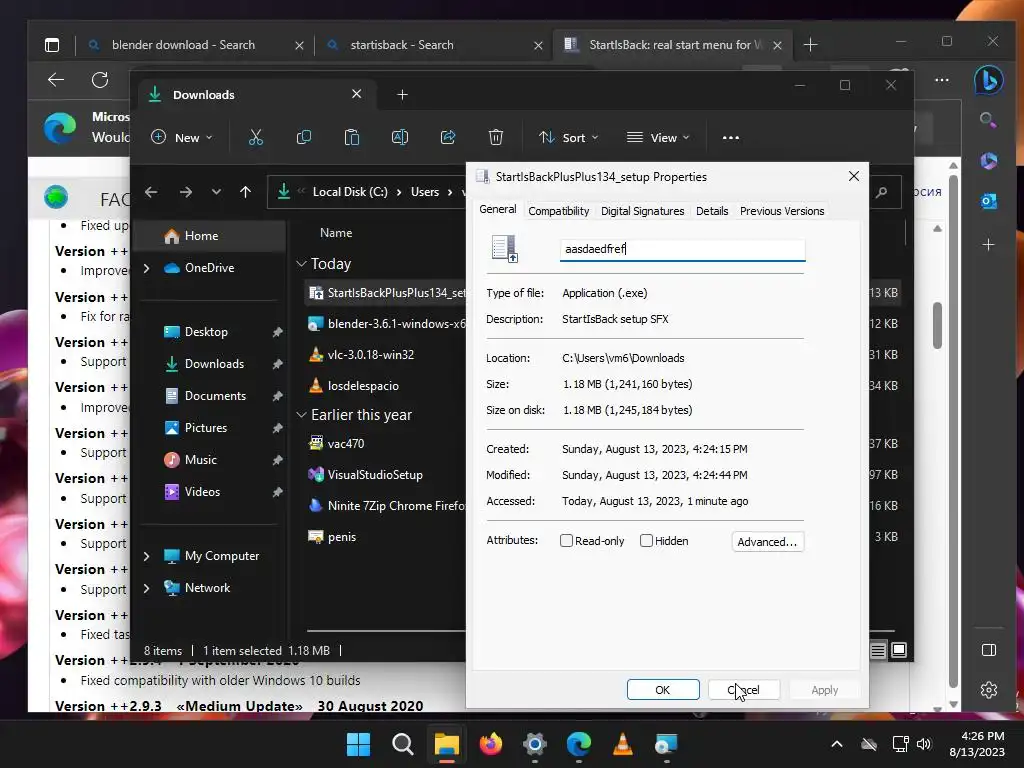Expand OneDrive in the navigation pane

[146, 268]
